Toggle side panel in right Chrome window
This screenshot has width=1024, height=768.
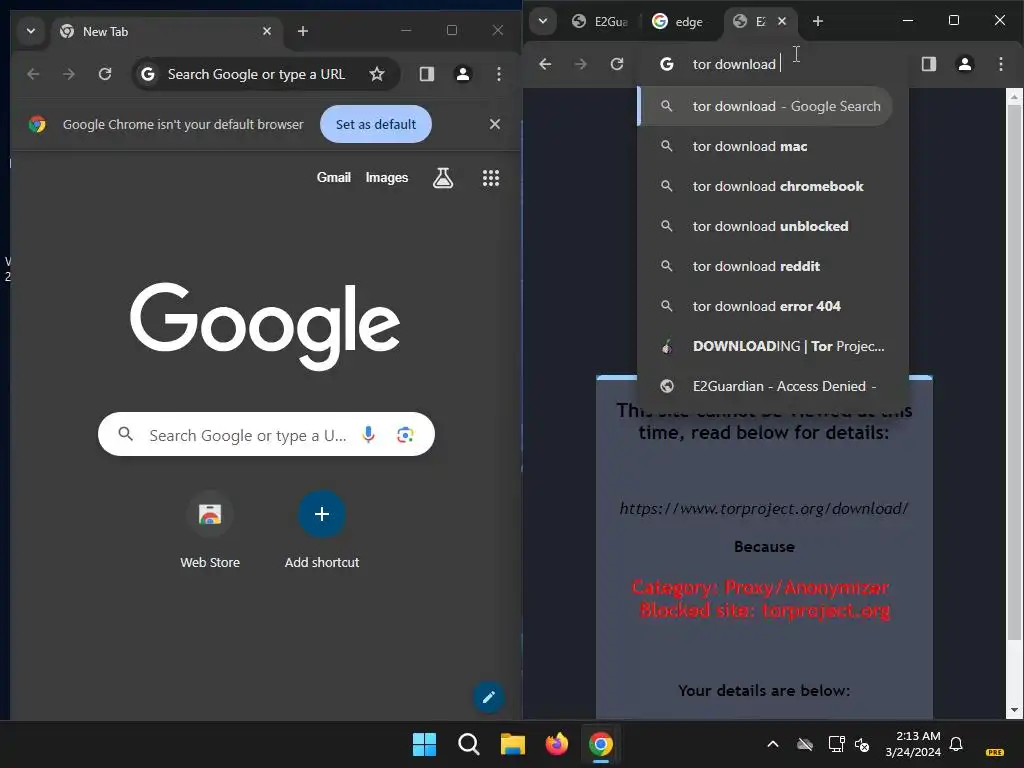pos(929,64)
